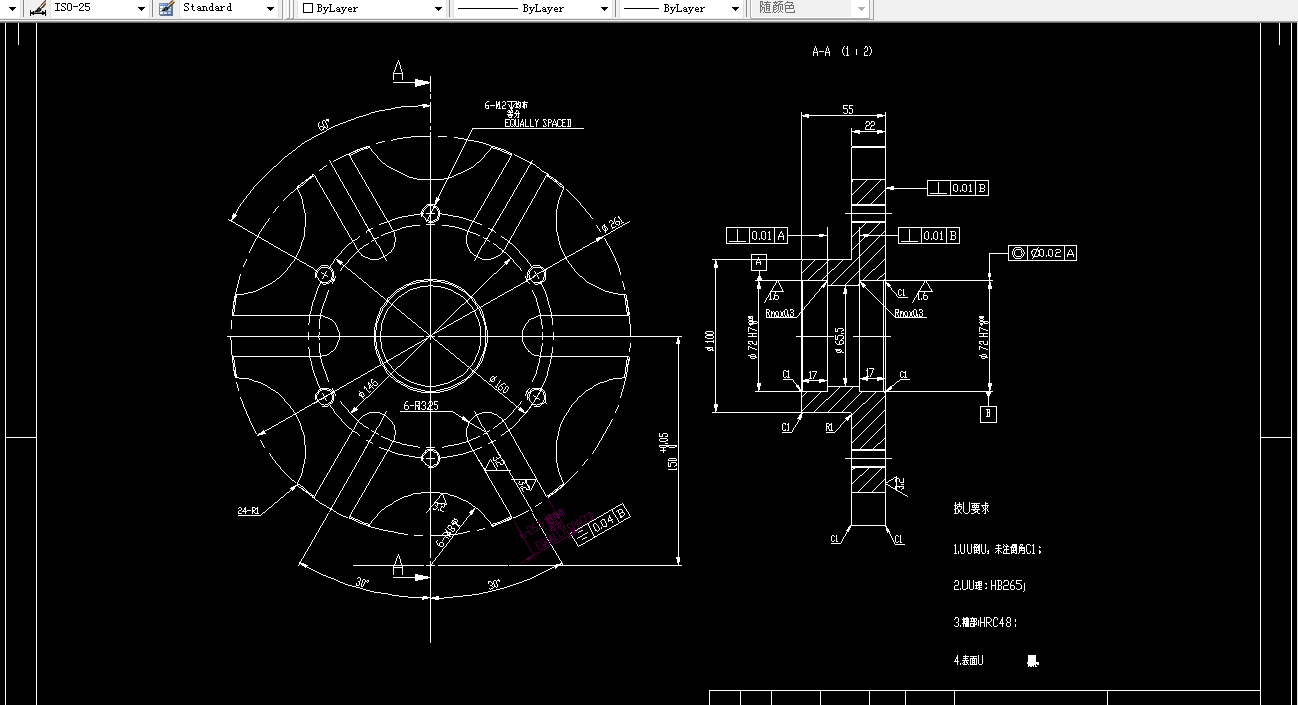Select the ByLayer color swatch icon
This screenshot has width=1298, height=705.
[306, 8]
